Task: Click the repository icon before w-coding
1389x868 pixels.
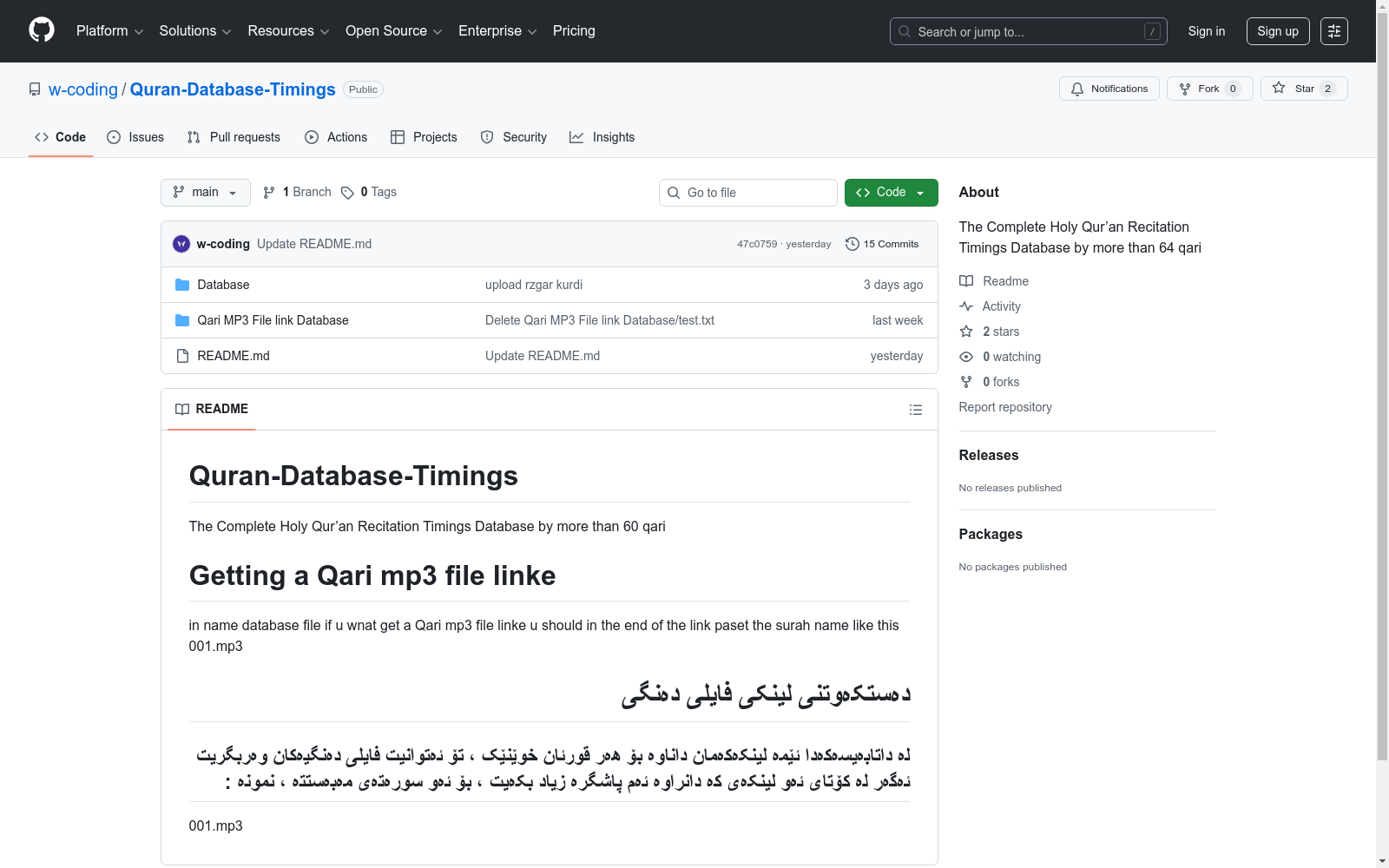Action: point(35,89)
